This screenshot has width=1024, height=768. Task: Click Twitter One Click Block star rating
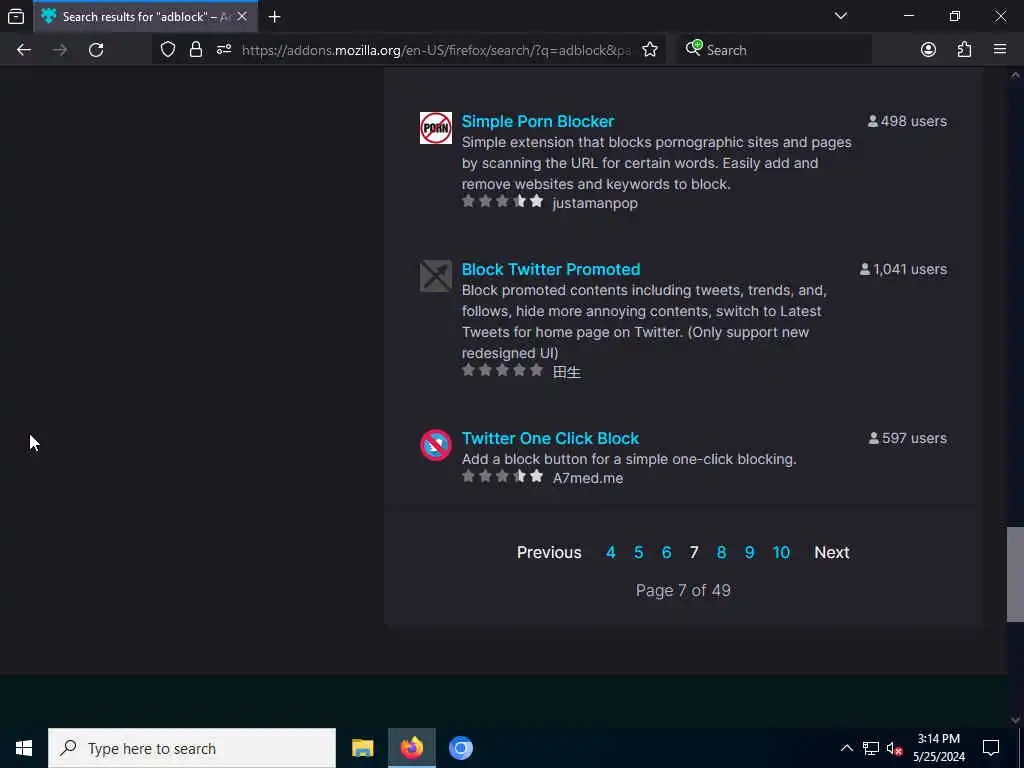click(502, 476)
